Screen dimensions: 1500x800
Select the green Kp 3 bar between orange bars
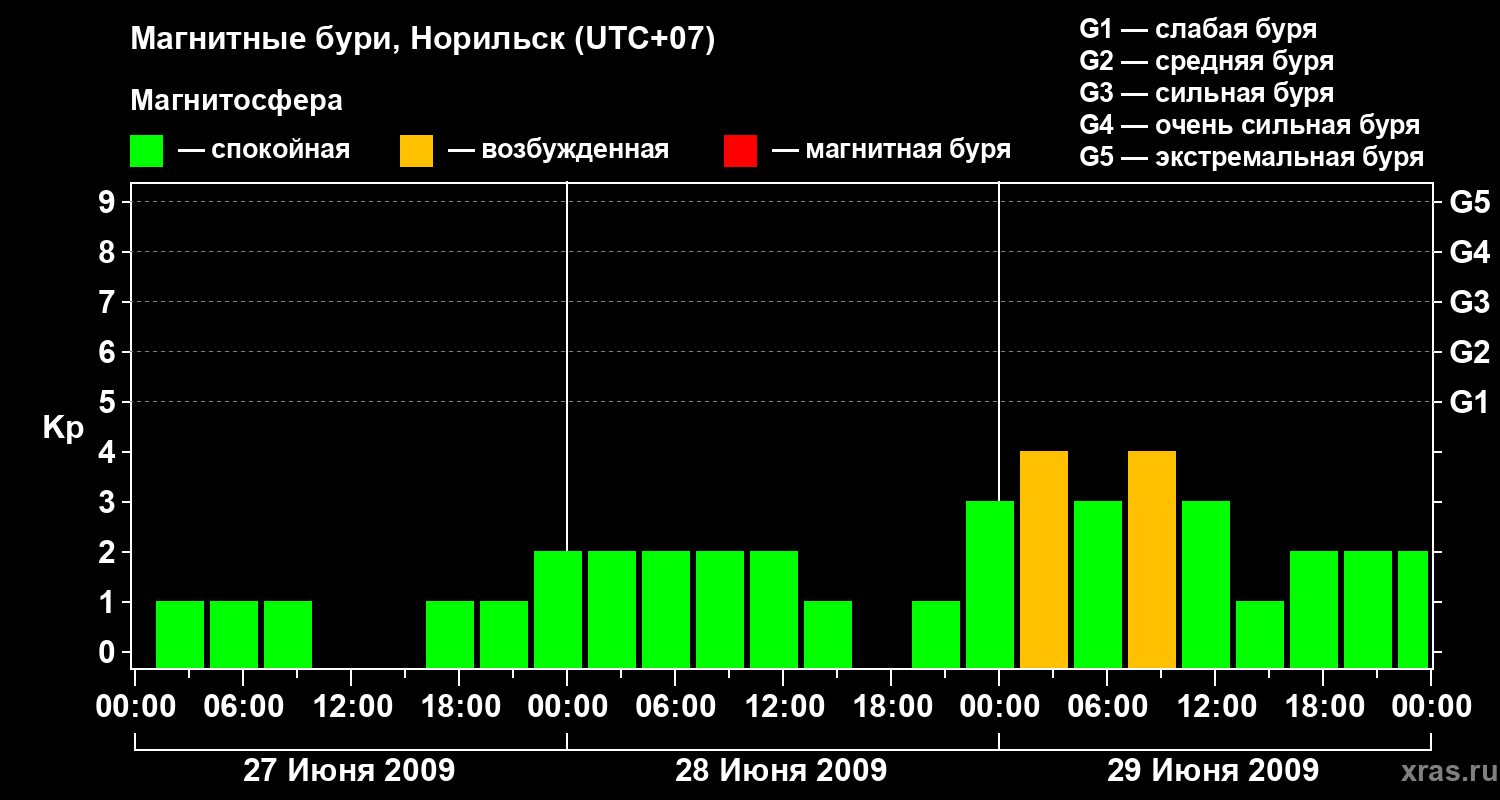click(1098, 584)
